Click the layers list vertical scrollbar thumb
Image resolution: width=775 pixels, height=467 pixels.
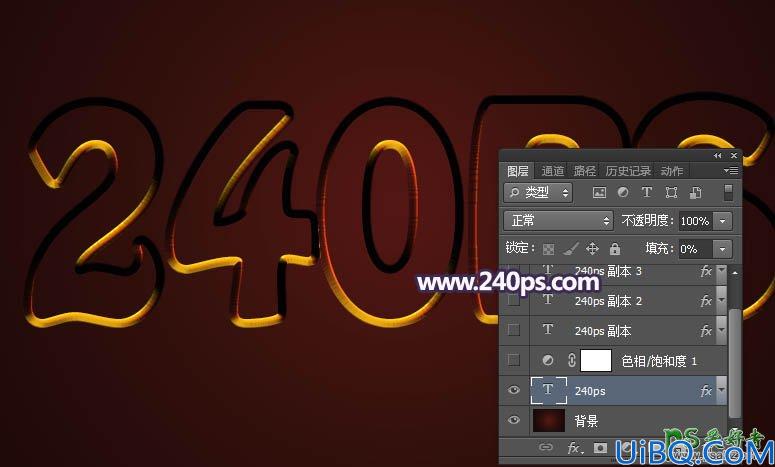tap(735, 363)
